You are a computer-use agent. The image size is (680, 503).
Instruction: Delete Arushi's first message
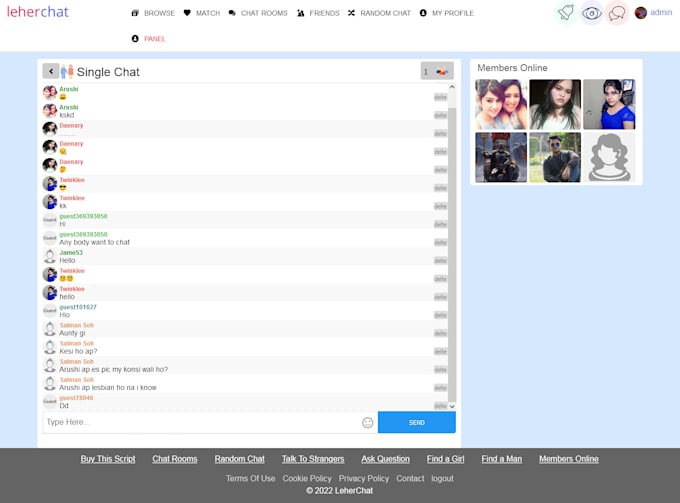click(440, 97)
